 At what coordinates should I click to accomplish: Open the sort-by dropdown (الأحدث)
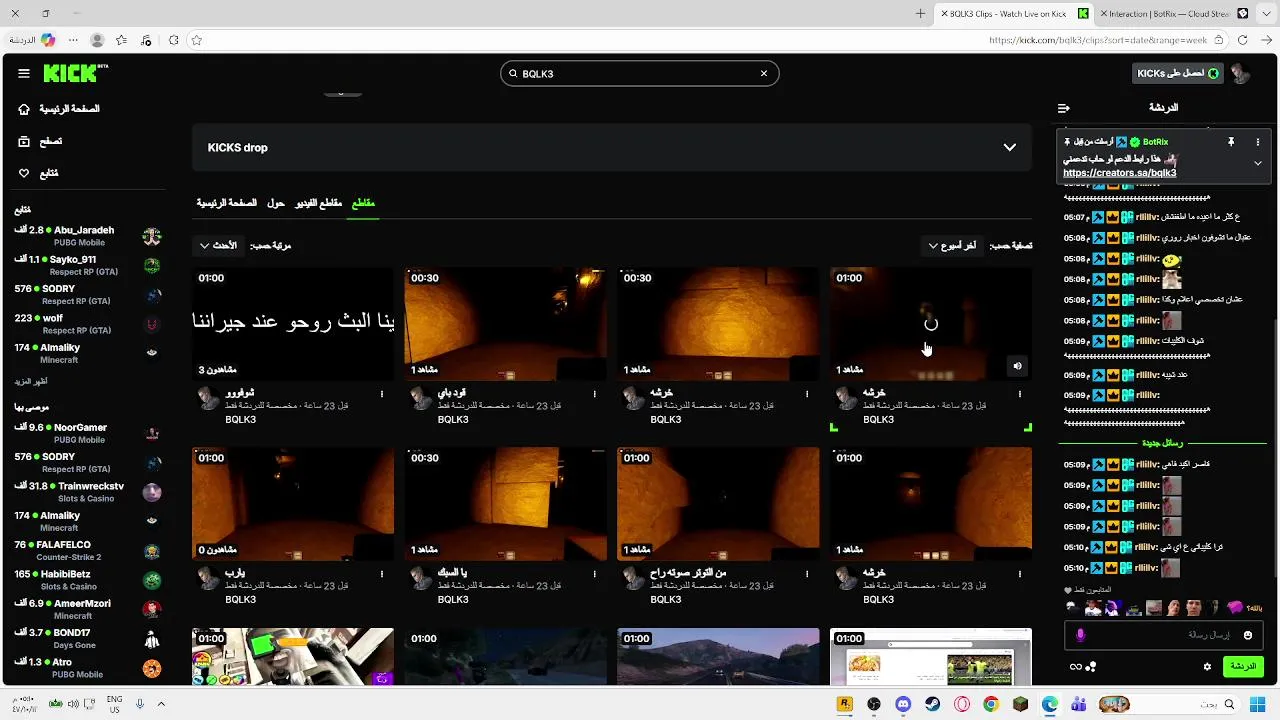click(x=218, y=245)
